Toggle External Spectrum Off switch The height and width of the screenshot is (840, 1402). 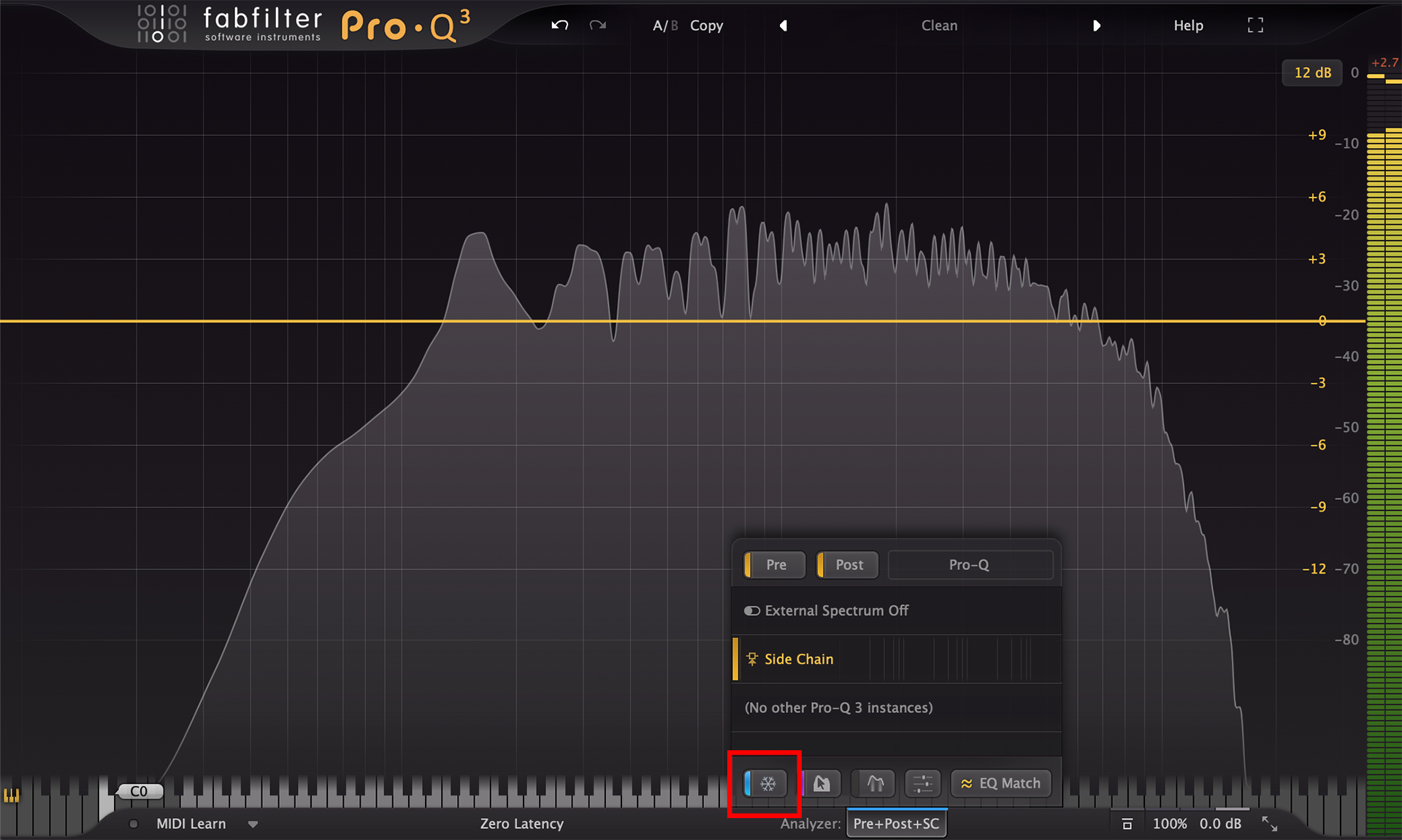752,611
